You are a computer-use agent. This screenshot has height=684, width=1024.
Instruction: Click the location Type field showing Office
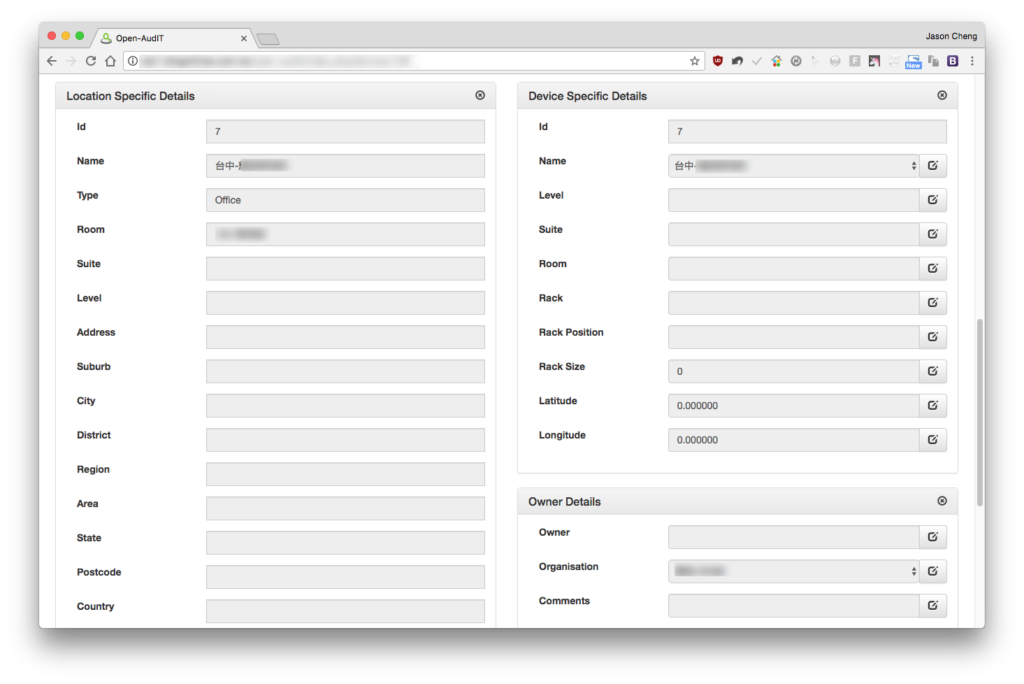point(345,200)
